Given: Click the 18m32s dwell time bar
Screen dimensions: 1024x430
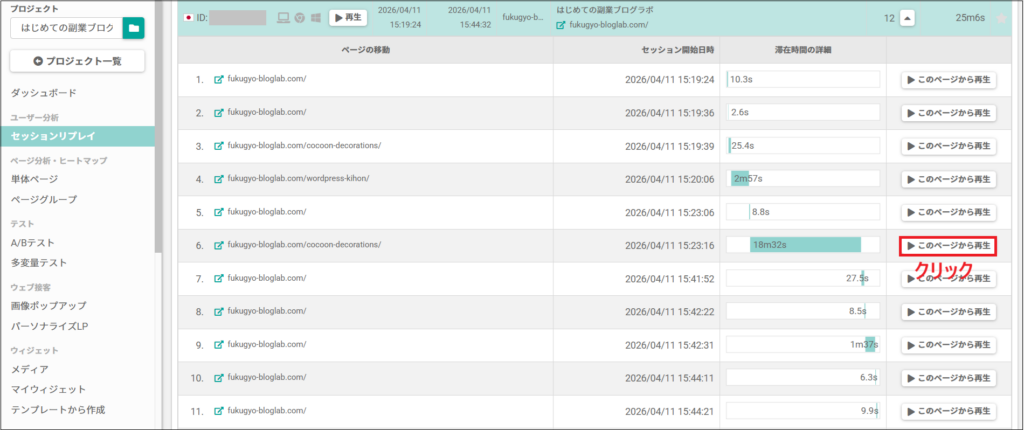Looking at the screenshot, I should click(805, 245).
